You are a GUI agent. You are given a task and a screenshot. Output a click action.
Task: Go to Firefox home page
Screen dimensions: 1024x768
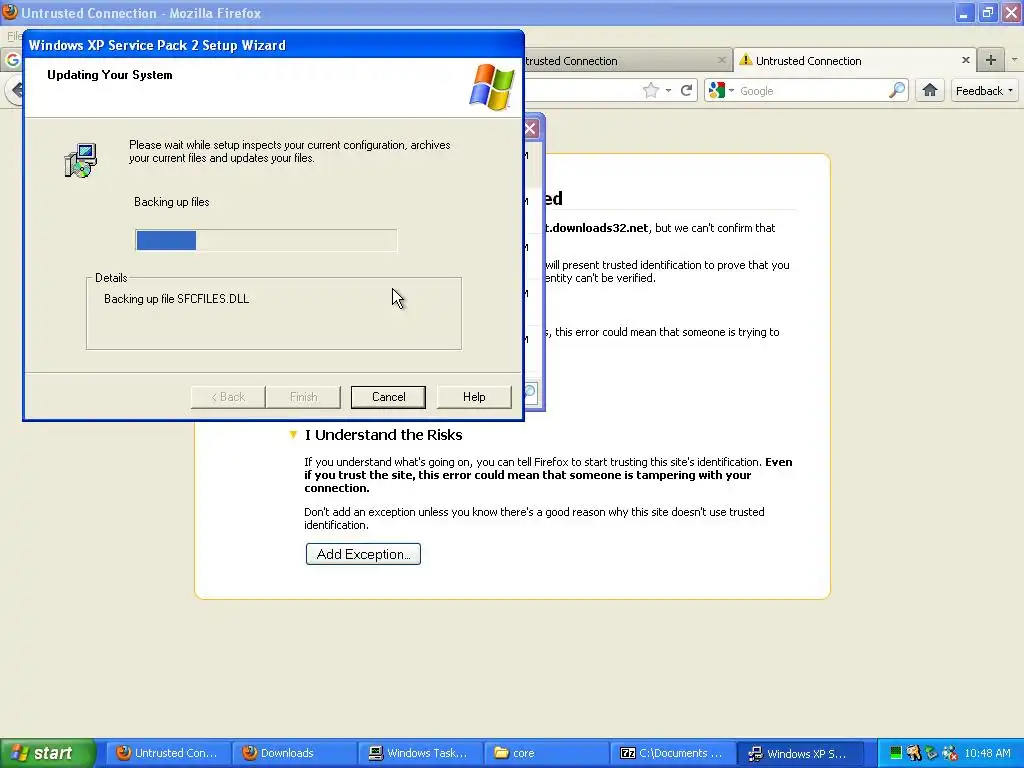click(x=930, y=91)
